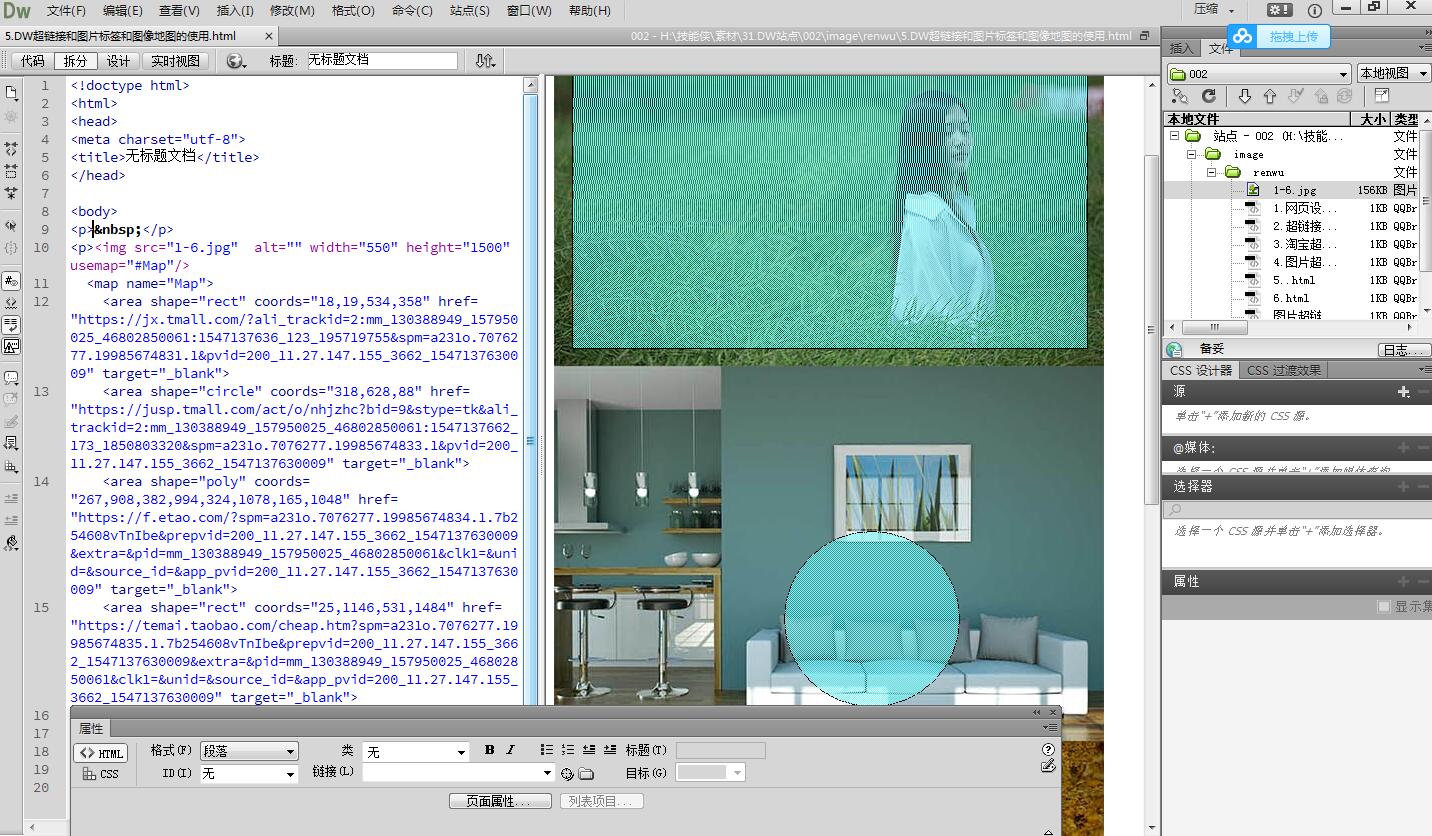Click the 实时视图 live view button
This screenshot has height=836, width=1432.
pyautogui.click(x=175, y=61)
